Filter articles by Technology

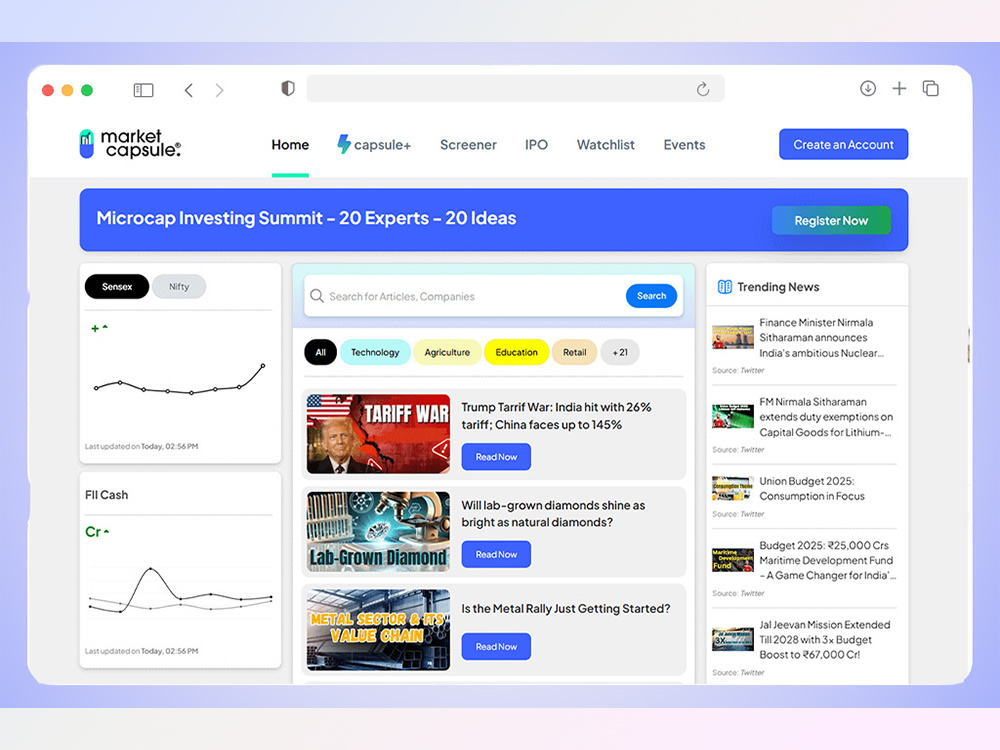point(375,352)
